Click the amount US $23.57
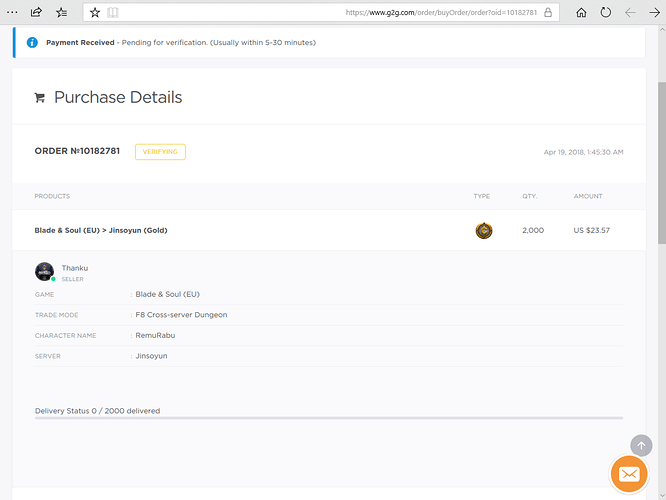The width and height of the screenshot is (666, 500). tap(591, 230)
